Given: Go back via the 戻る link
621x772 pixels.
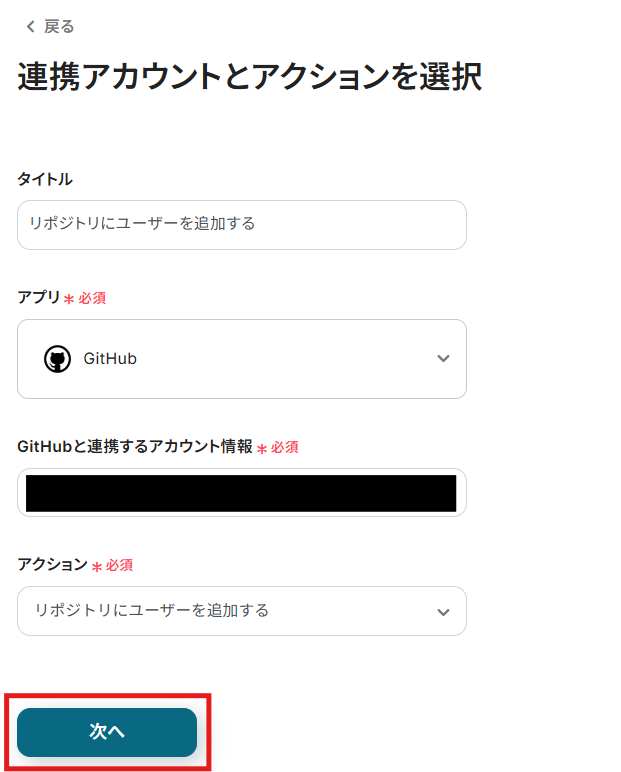Looking at the screenshot, I should [59, 27].
